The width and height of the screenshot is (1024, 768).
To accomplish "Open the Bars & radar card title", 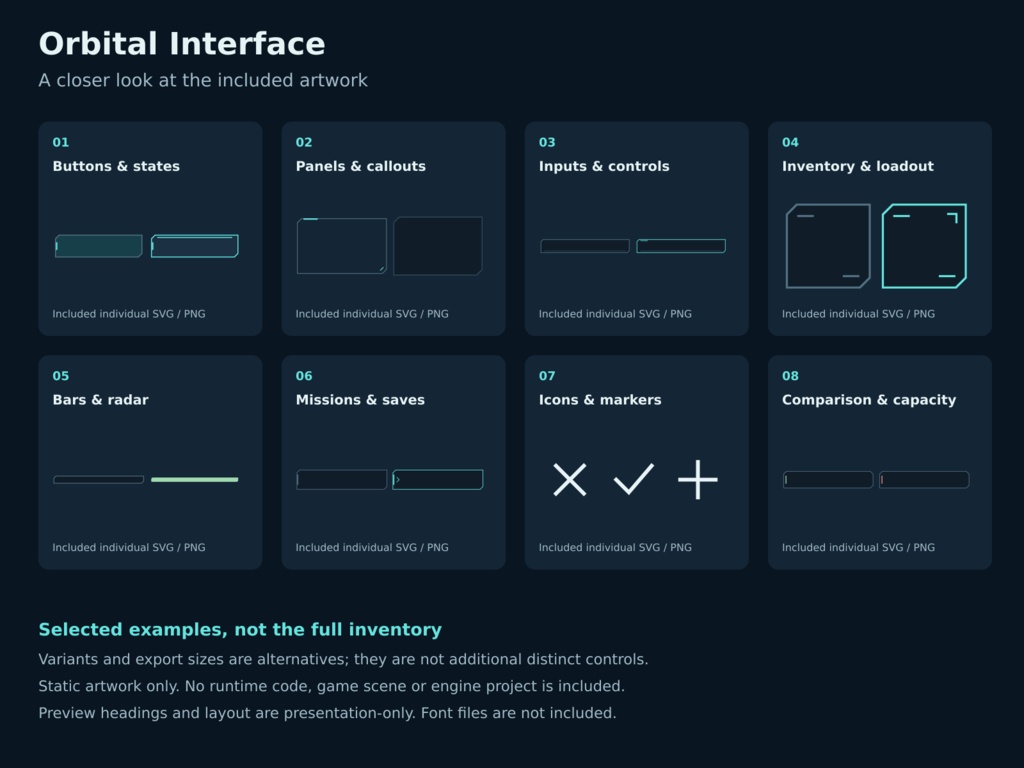I will coord(101,400).
